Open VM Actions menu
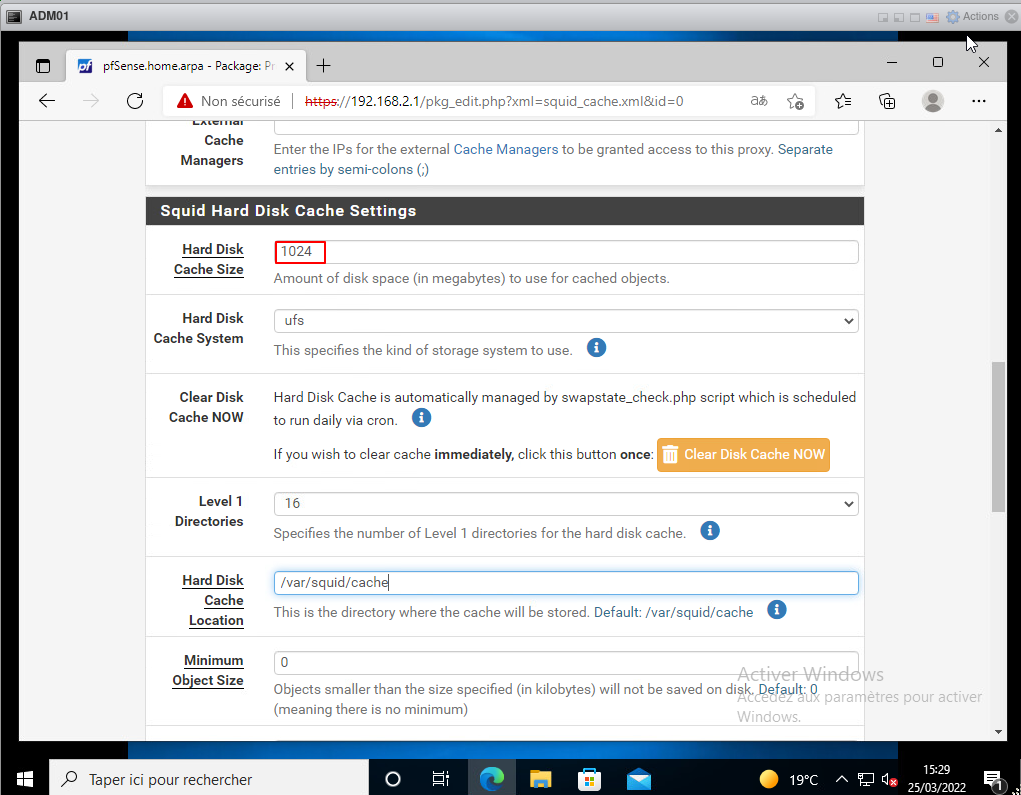 [x=973, y=16]
